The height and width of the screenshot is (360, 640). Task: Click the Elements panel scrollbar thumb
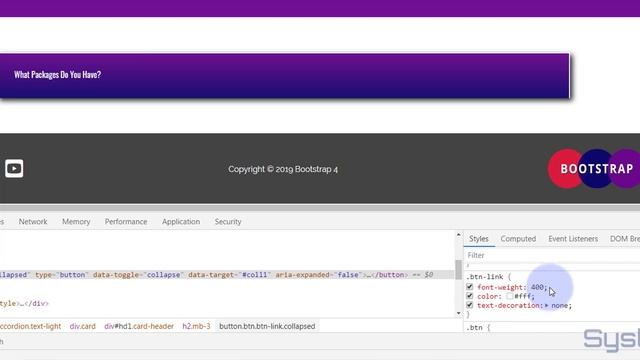click(458, 270)
